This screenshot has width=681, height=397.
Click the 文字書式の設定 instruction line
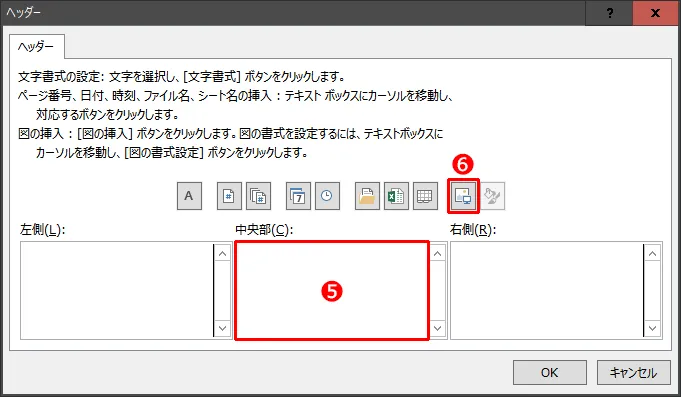[182, 77]
